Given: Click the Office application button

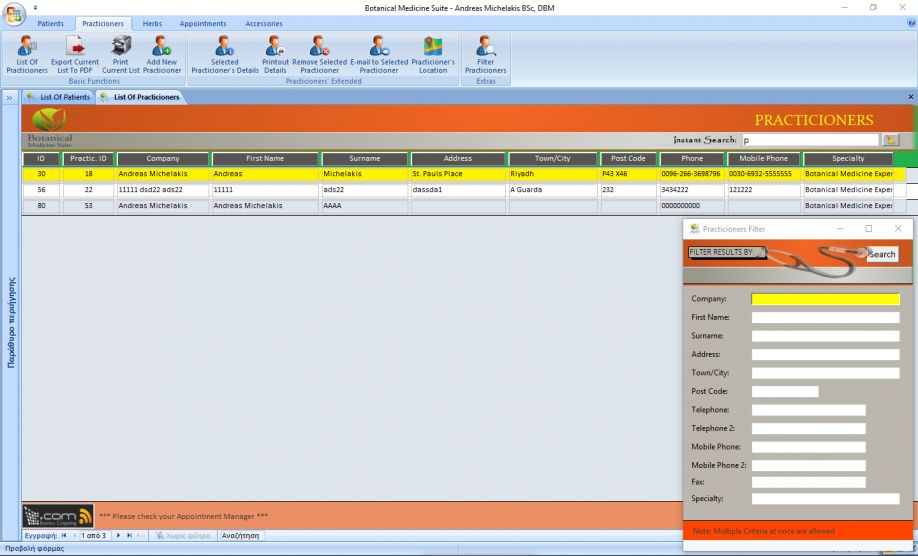Looking at the screenshot, I should click(13, 14).
